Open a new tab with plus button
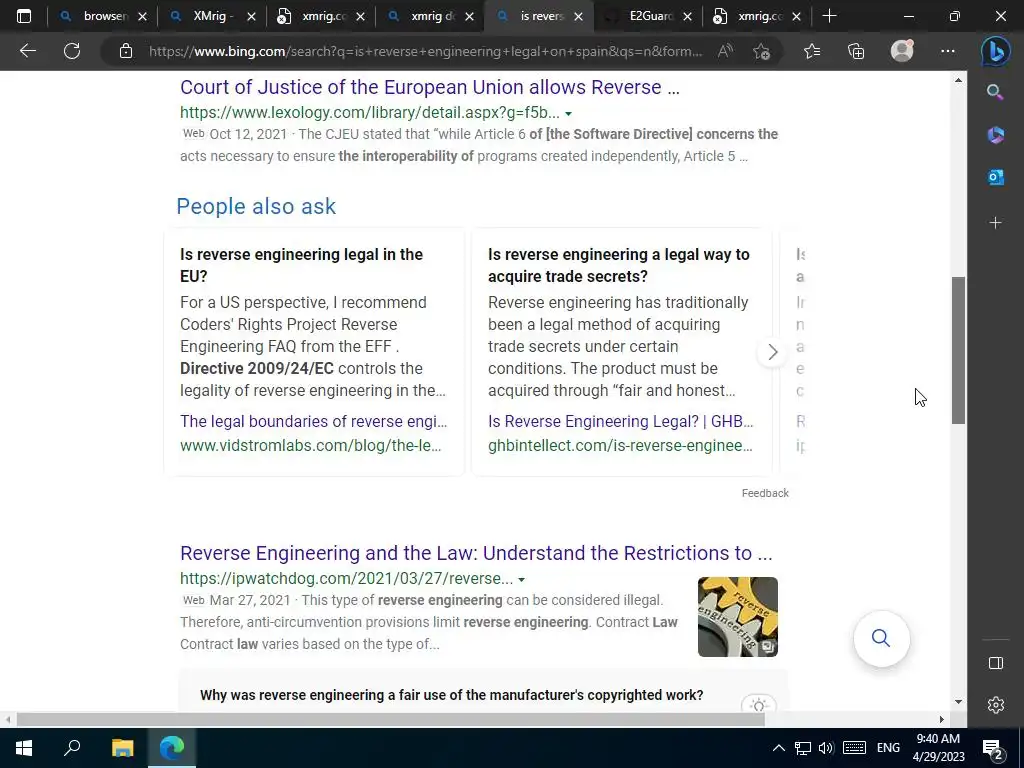The height and width of the screenshot is (768, 1024). [x=829, y=16]
